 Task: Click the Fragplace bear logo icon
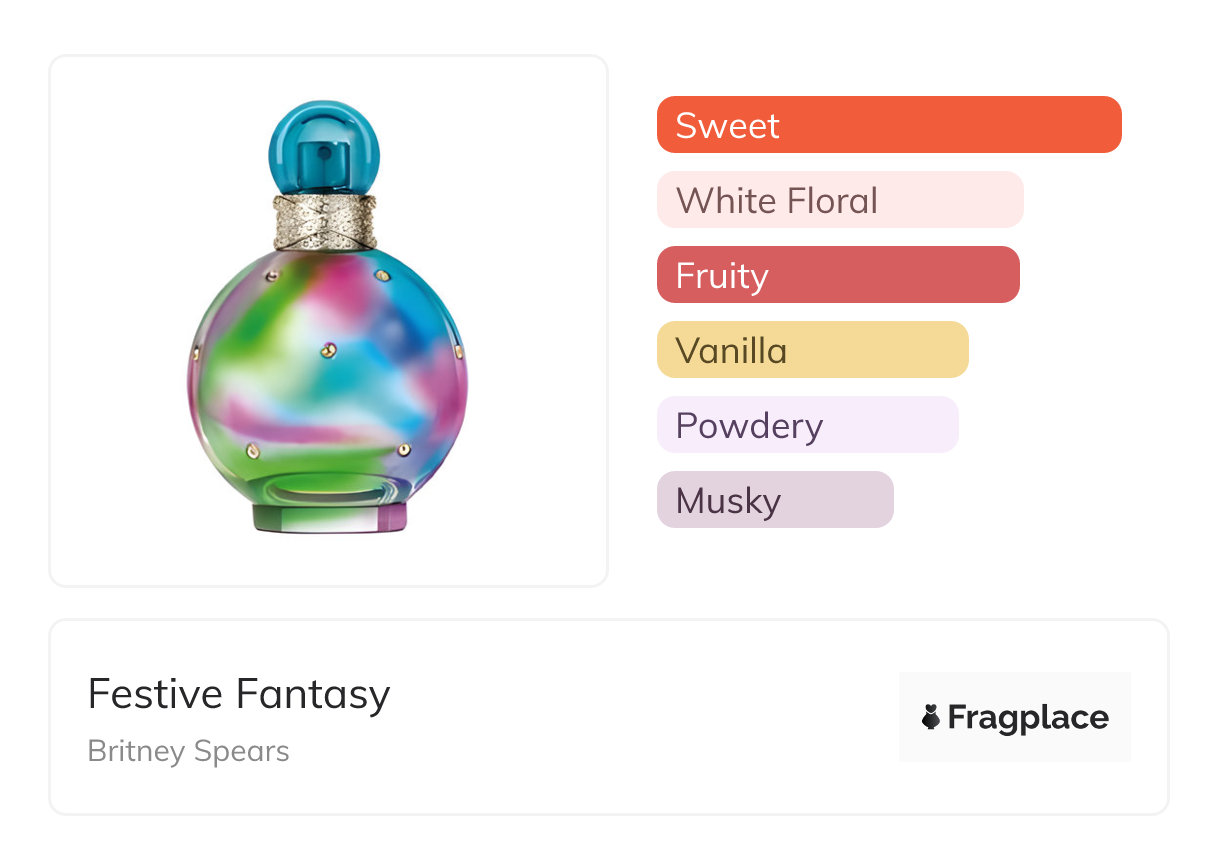(x=931, y=717)
